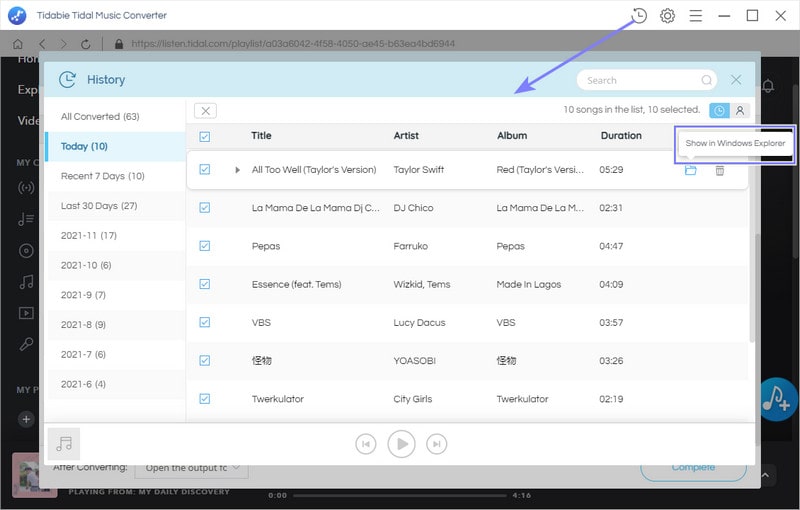800x510 pixels.
Task: Click the Pepas song title
Action: coord(266,246)
